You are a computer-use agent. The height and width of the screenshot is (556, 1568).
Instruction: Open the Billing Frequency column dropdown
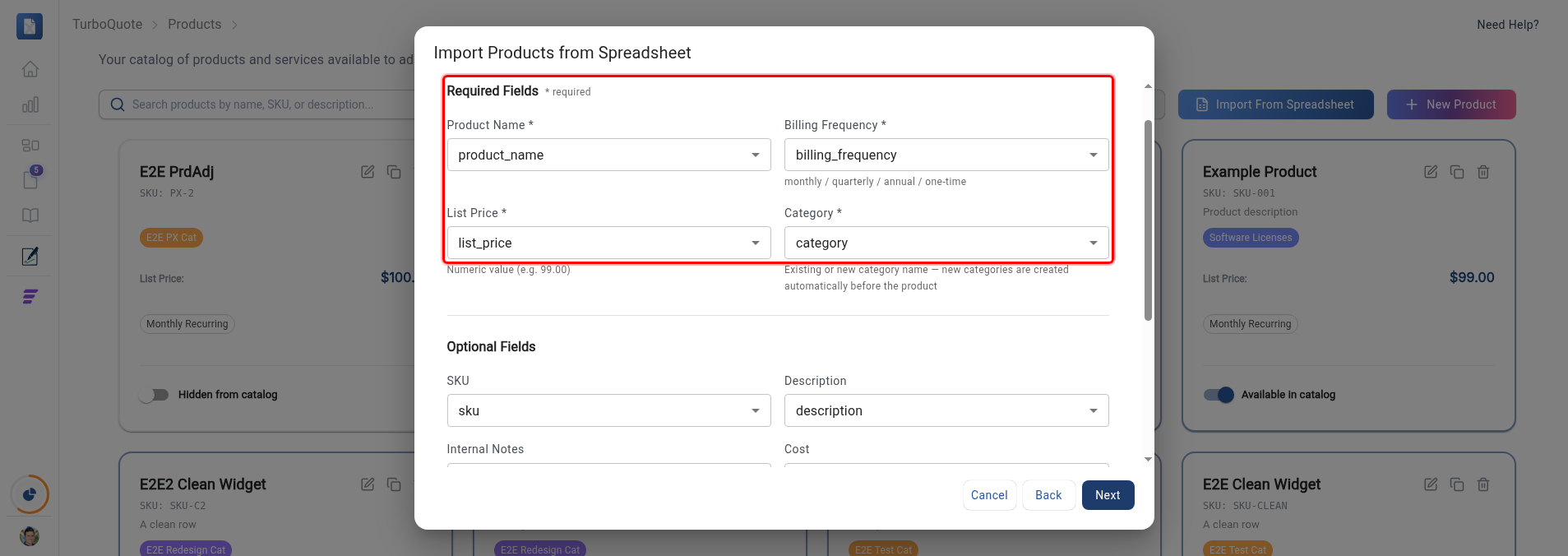point(946,155)
